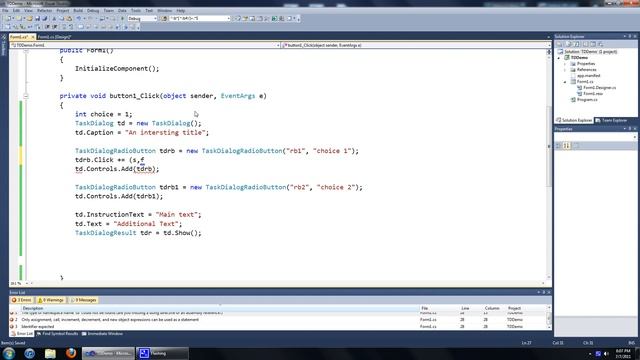
Task: Click the Open File toolbar icon
Action: 29,18
